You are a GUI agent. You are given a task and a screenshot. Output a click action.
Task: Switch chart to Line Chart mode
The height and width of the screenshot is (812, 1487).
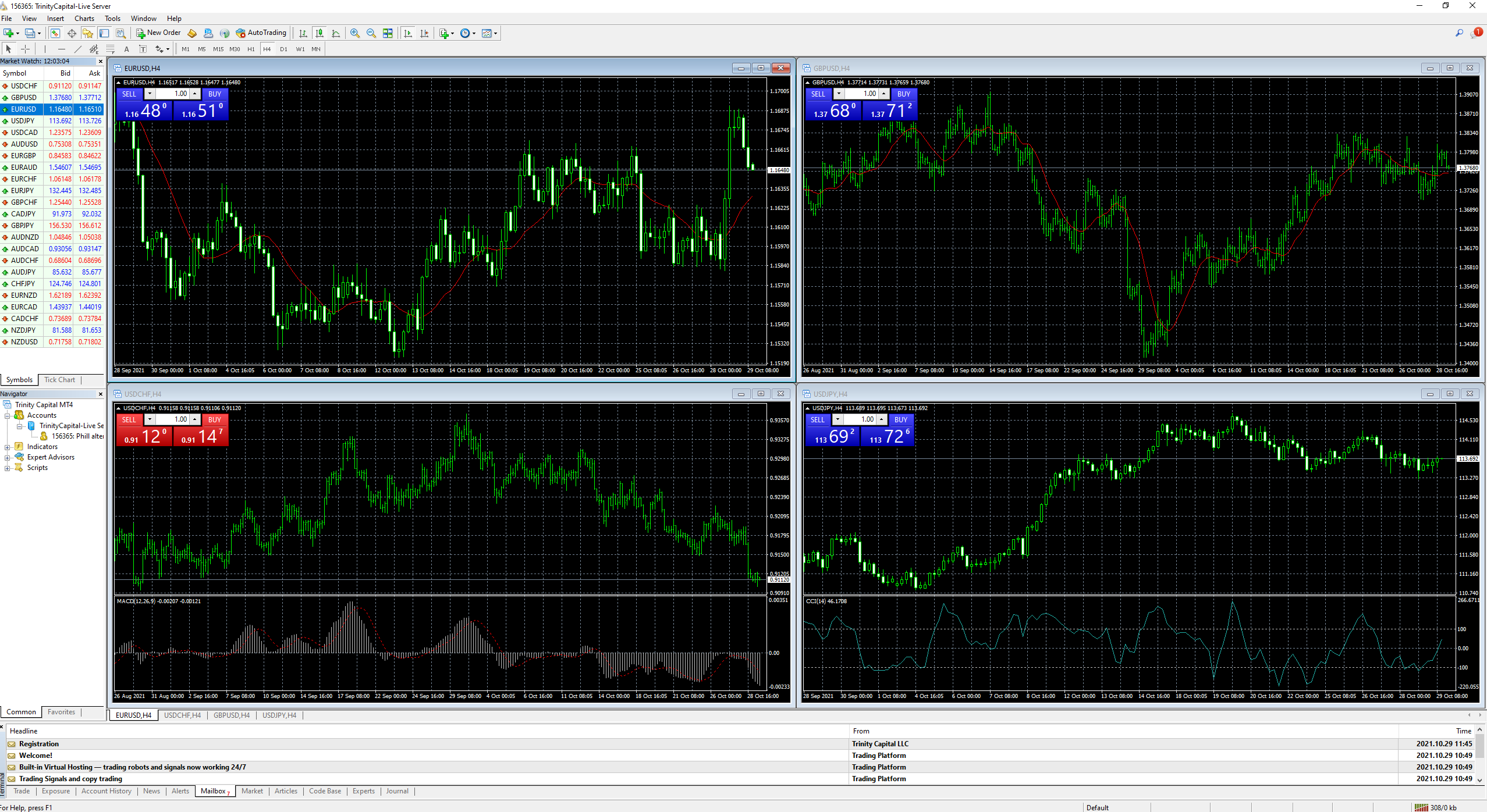pos(336,33)
